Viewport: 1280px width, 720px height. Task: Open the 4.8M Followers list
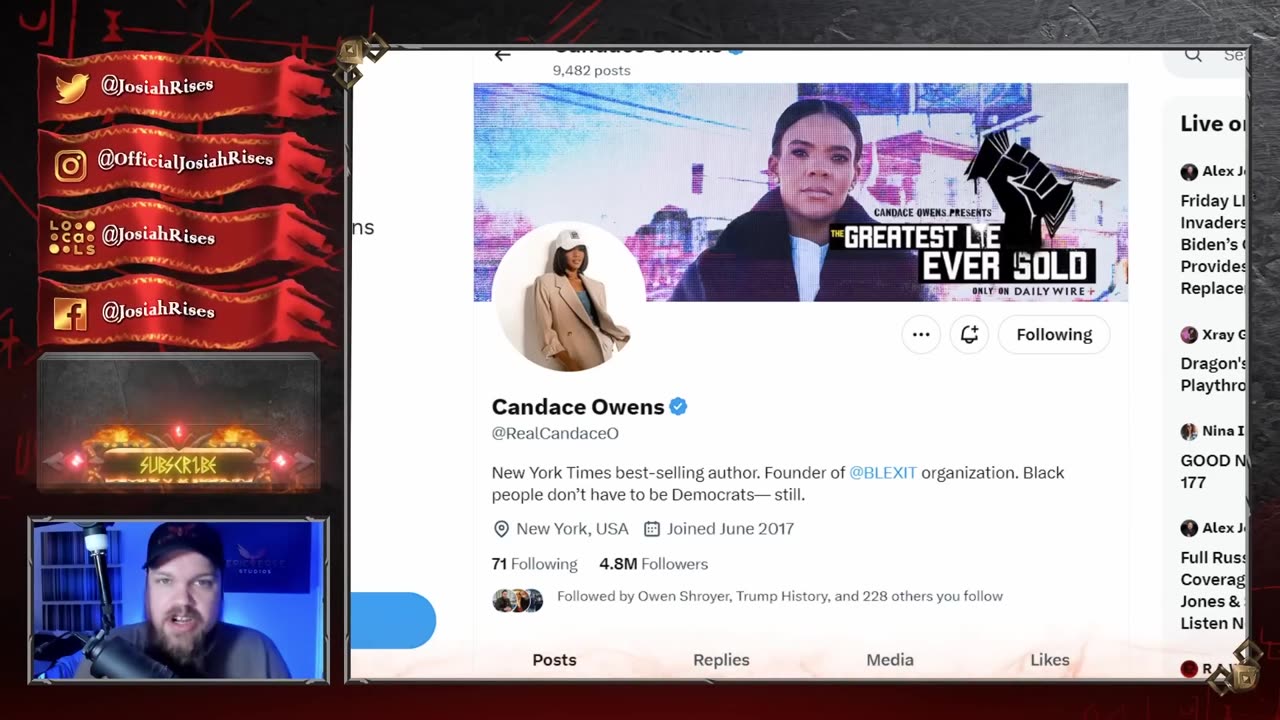(653, 564)
